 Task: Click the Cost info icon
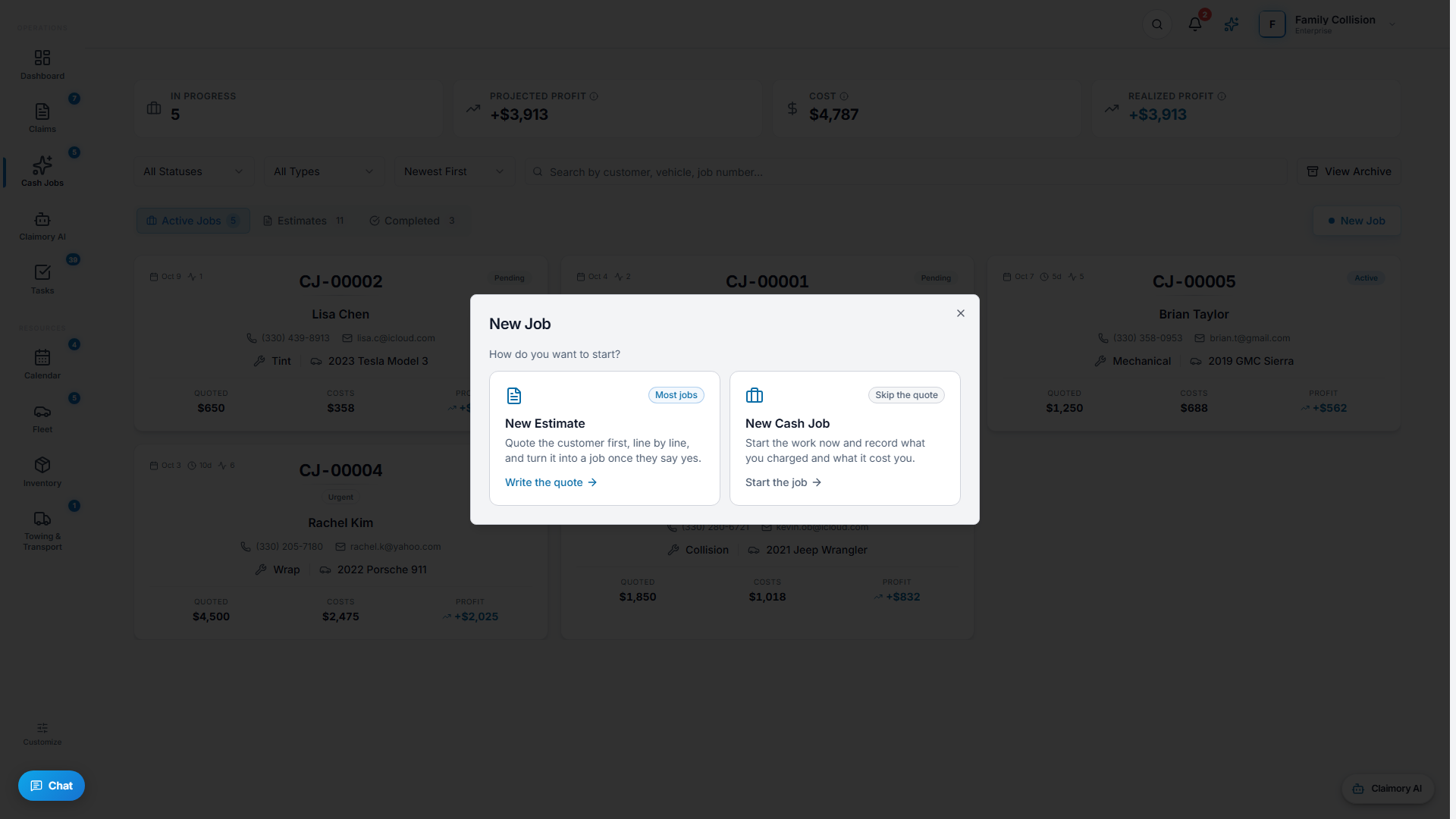click(x=844, y=96)
